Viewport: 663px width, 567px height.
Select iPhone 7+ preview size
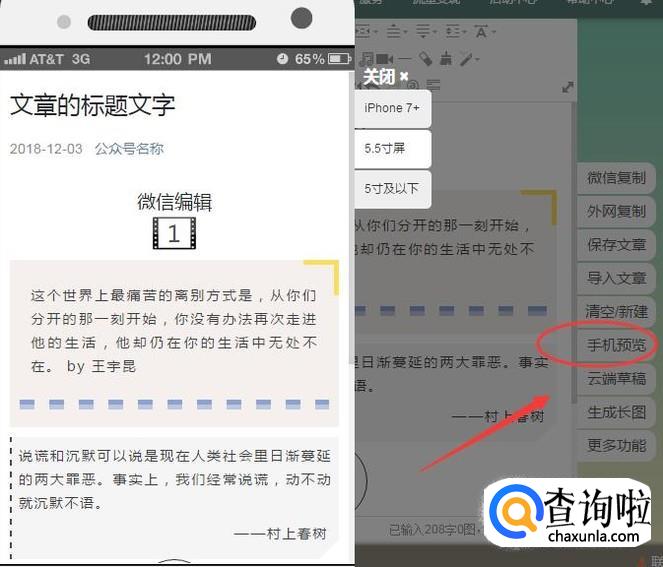point(392,108)
